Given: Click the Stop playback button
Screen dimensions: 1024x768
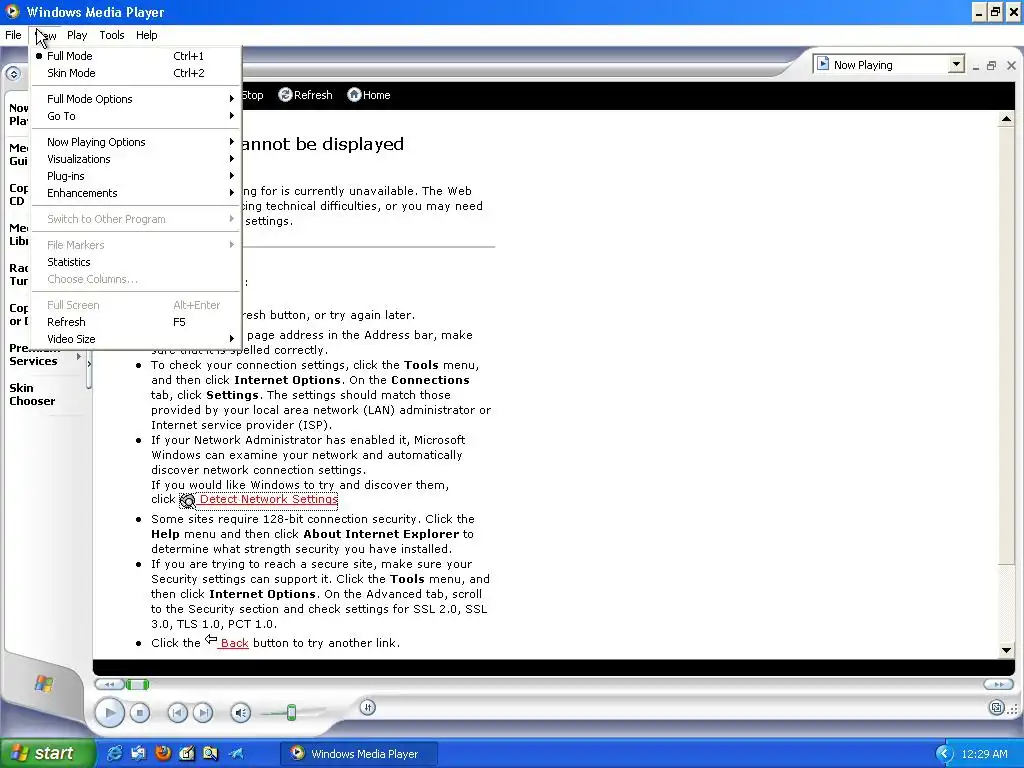Looking at the screenshot, I should 140,712.
